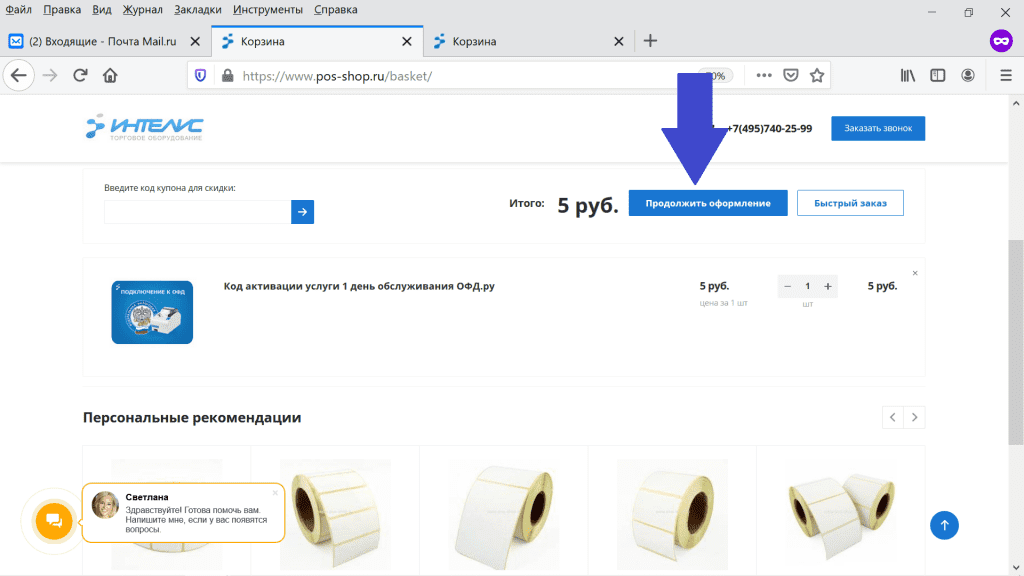1024x576 pixels.
Task: Open the Firefox hamburger menu
Action: 1005,75
